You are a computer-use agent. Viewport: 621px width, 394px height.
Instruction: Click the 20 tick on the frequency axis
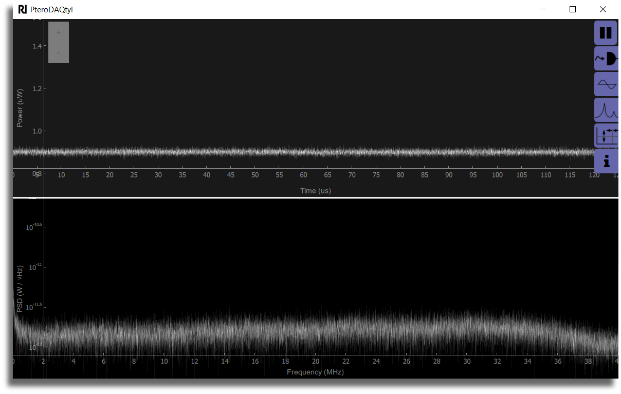315,362
